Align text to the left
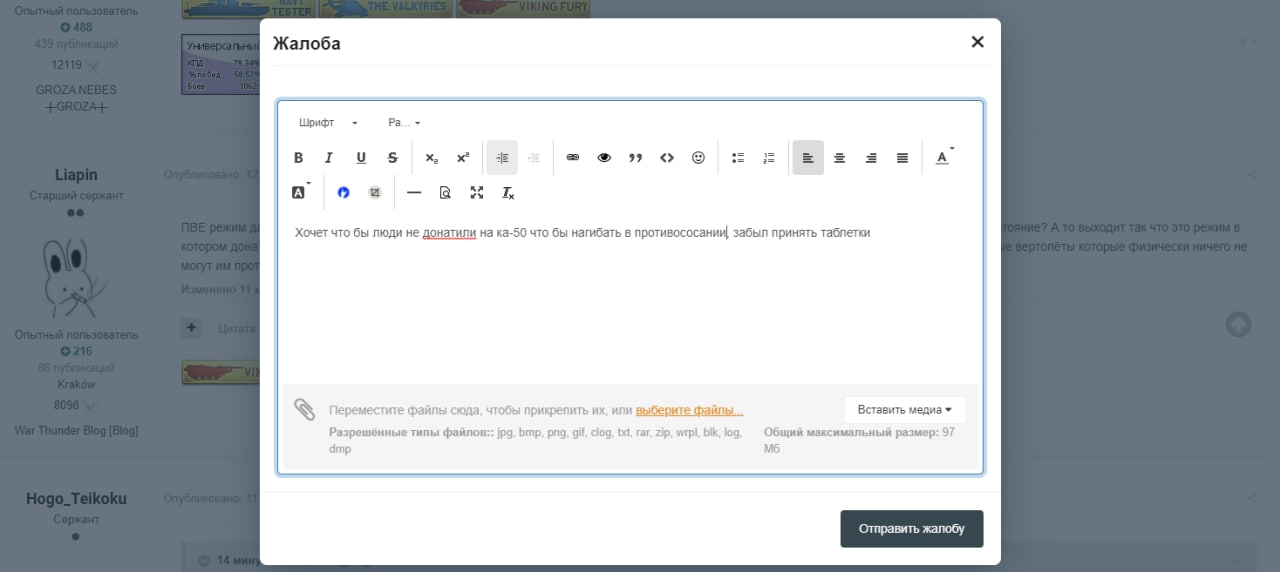1280x572 pixels. click(x=808, y=158)
